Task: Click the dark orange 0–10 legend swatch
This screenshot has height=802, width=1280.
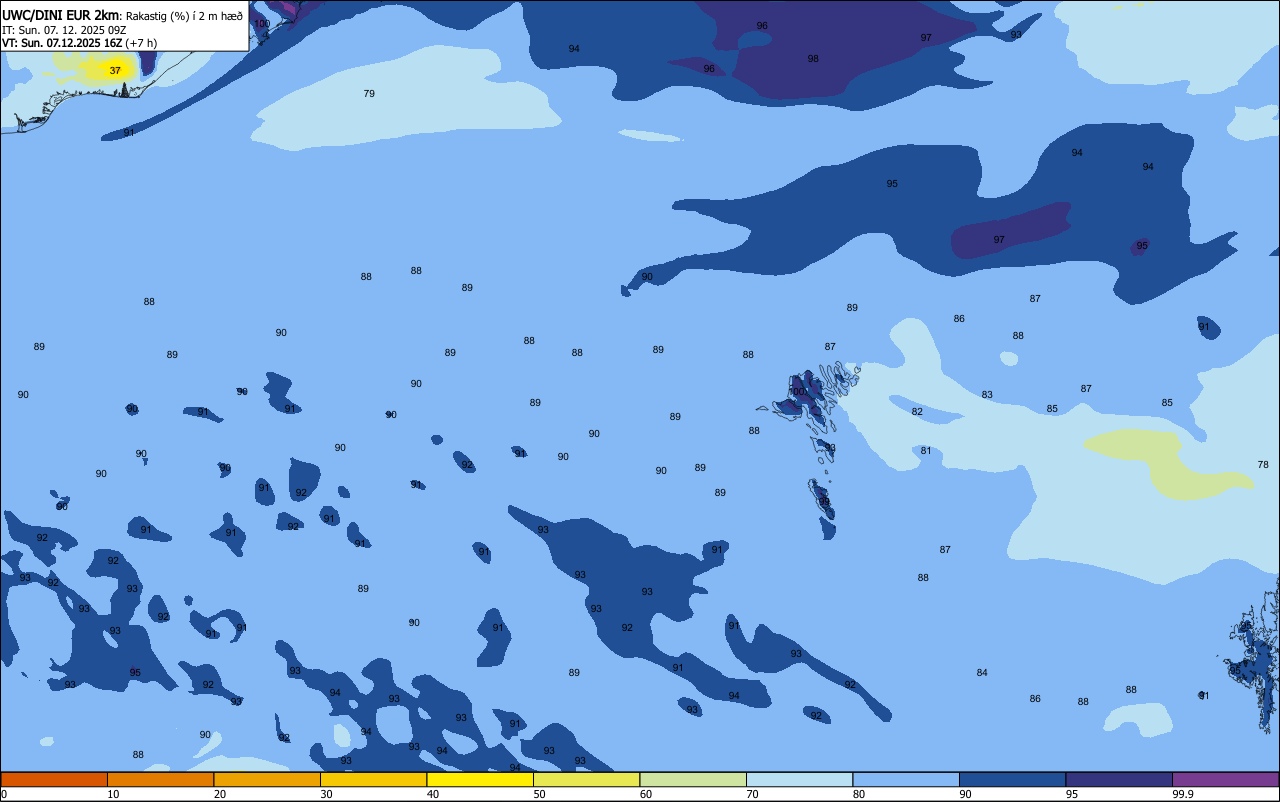Action: click(x=54, y=779)
